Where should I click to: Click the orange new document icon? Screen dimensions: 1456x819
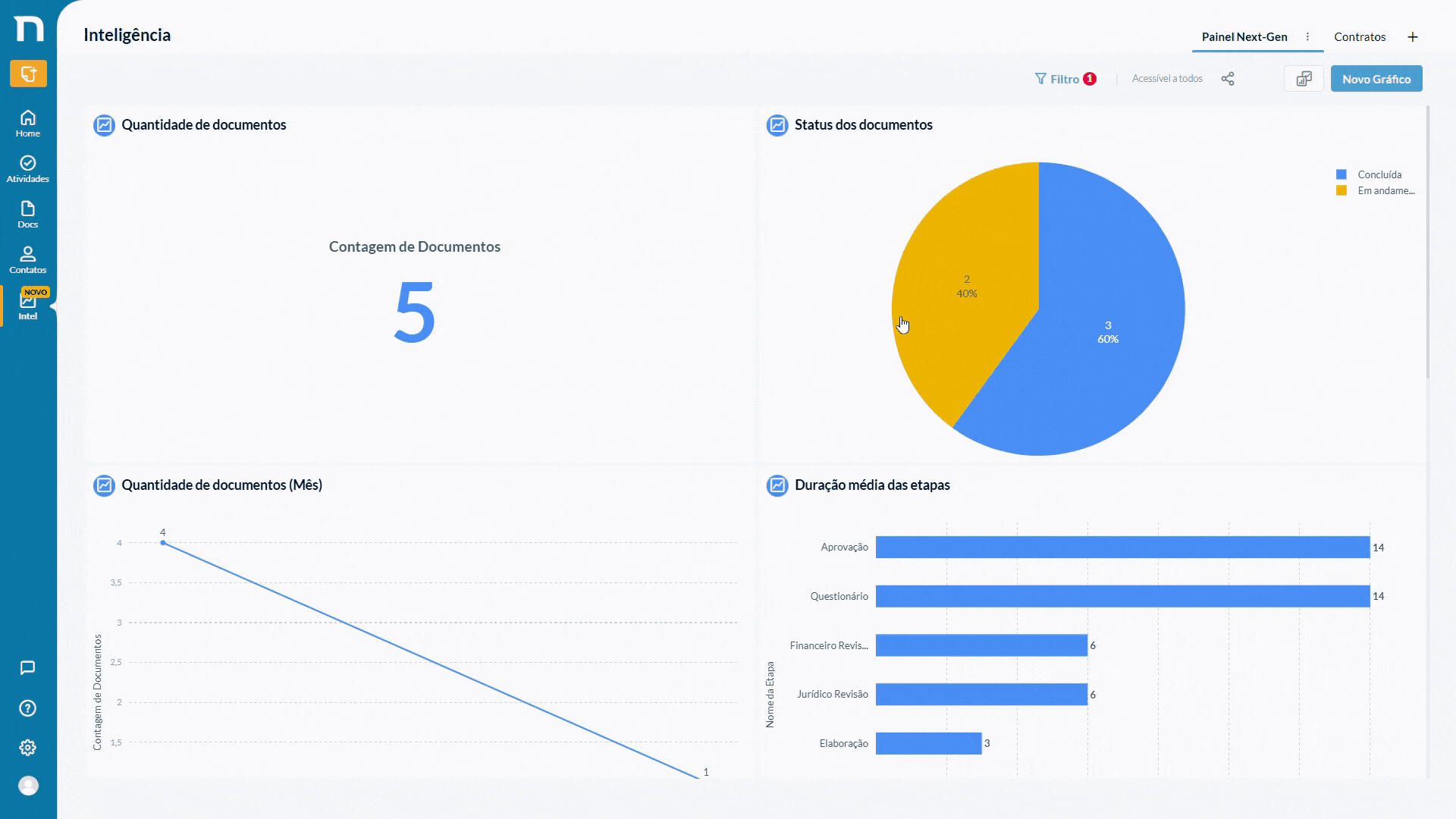pyautogui.click(x=28, y=74)
